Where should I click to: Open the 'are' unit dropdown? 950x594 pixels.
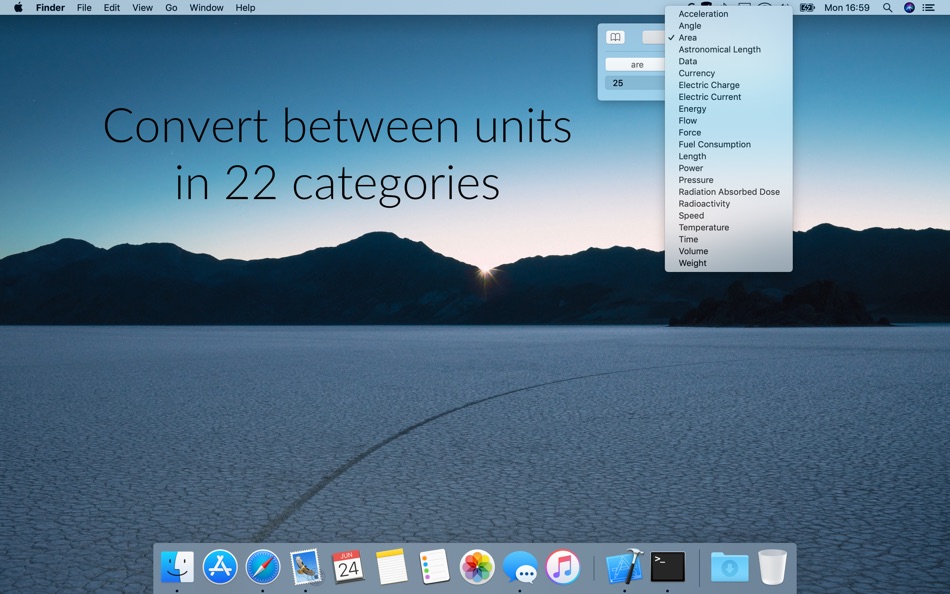tap(636, 65)
